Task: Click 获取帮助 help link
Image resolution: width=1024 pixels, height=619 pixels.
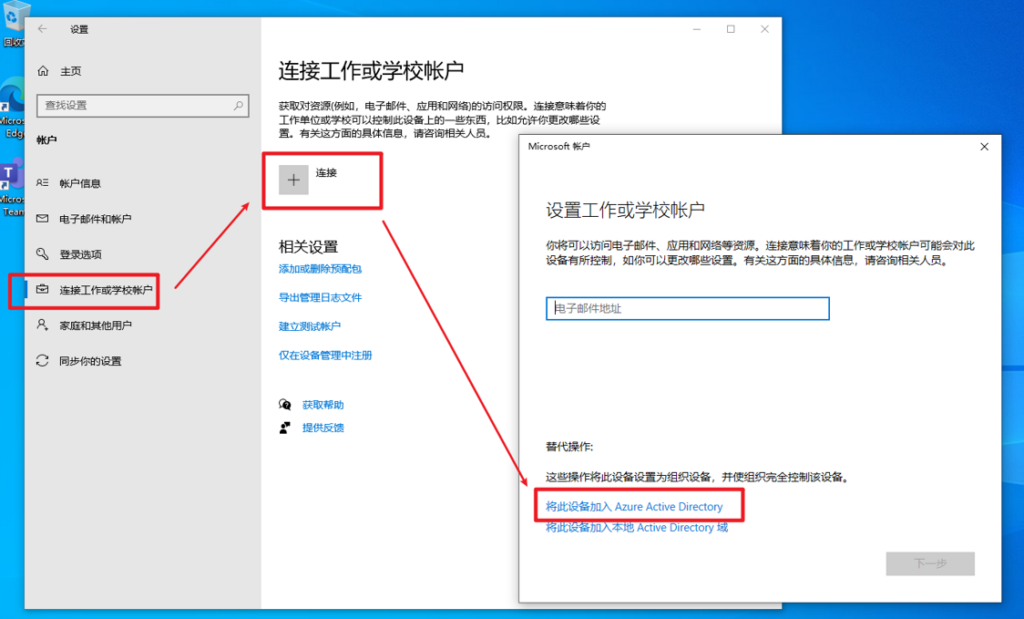Action: coord(323,405)
